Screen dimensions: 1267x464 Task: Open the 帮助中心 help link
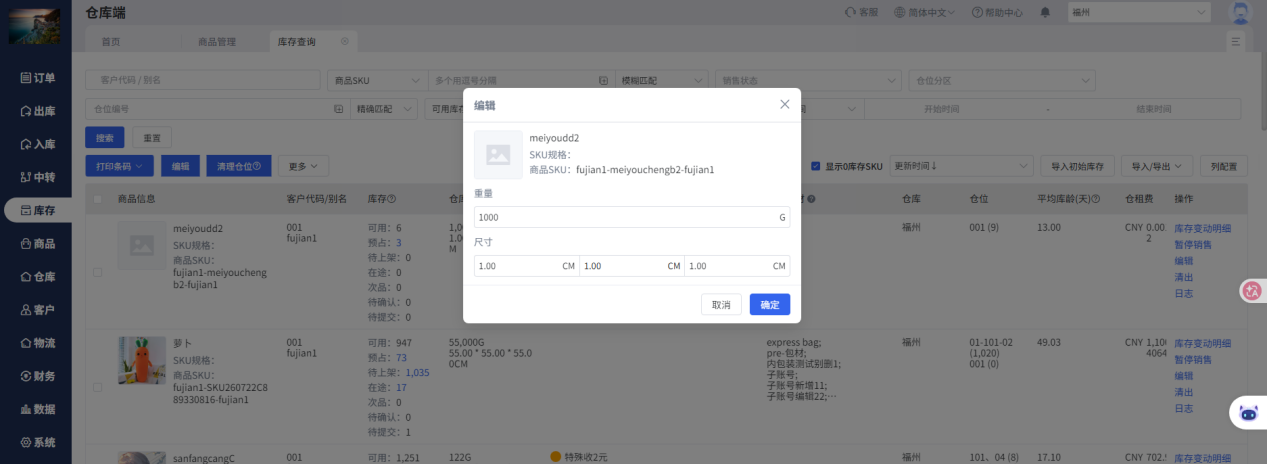[996, 13]
